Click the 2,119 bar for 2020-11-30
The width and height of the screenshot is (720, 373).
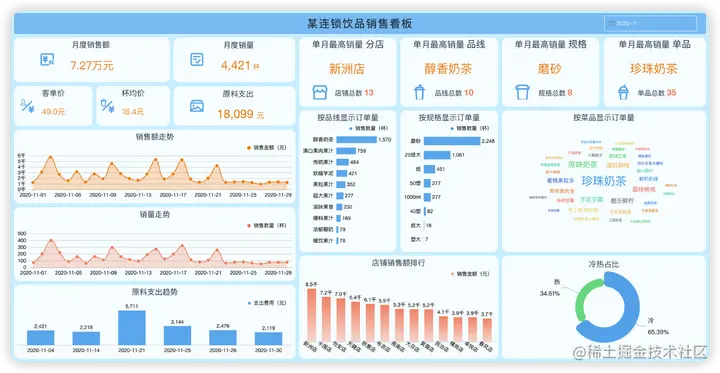269,339
